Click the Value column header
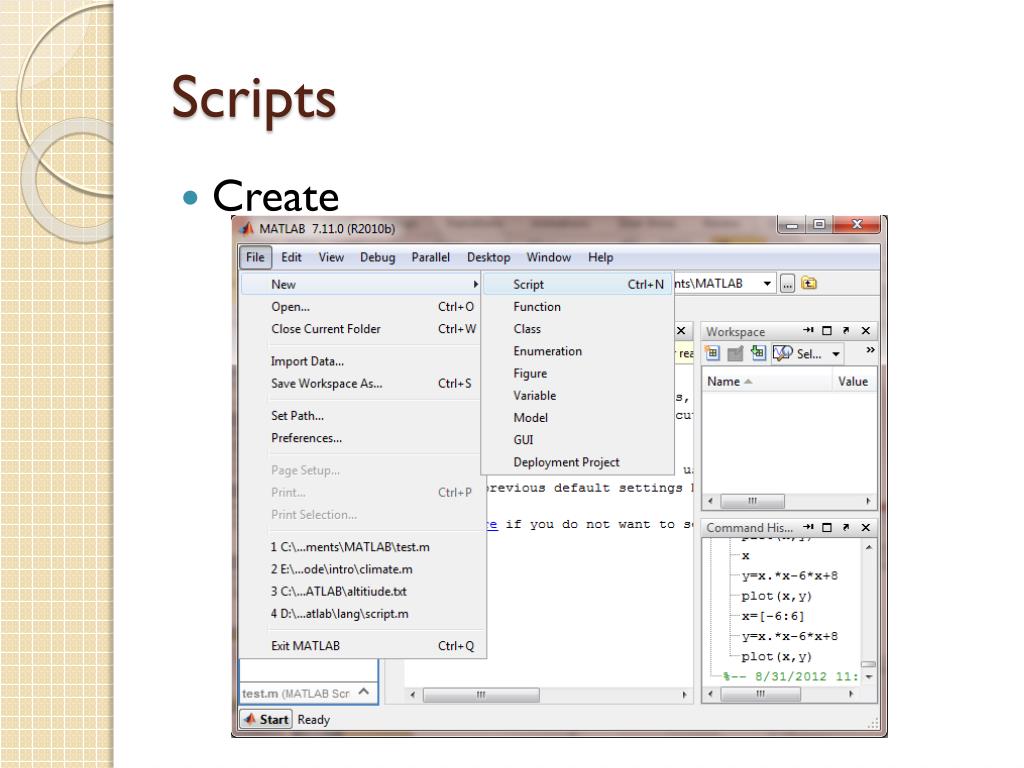The width and height of the screenshot is (1024, 768). pyautogui.click(x=853, y=381)
